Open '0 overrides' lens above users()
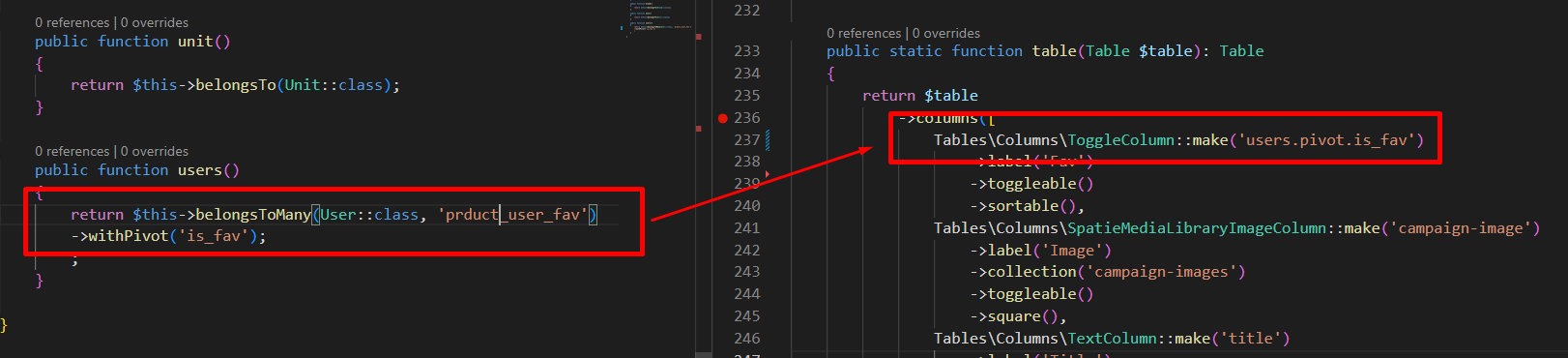 (155, 151)
